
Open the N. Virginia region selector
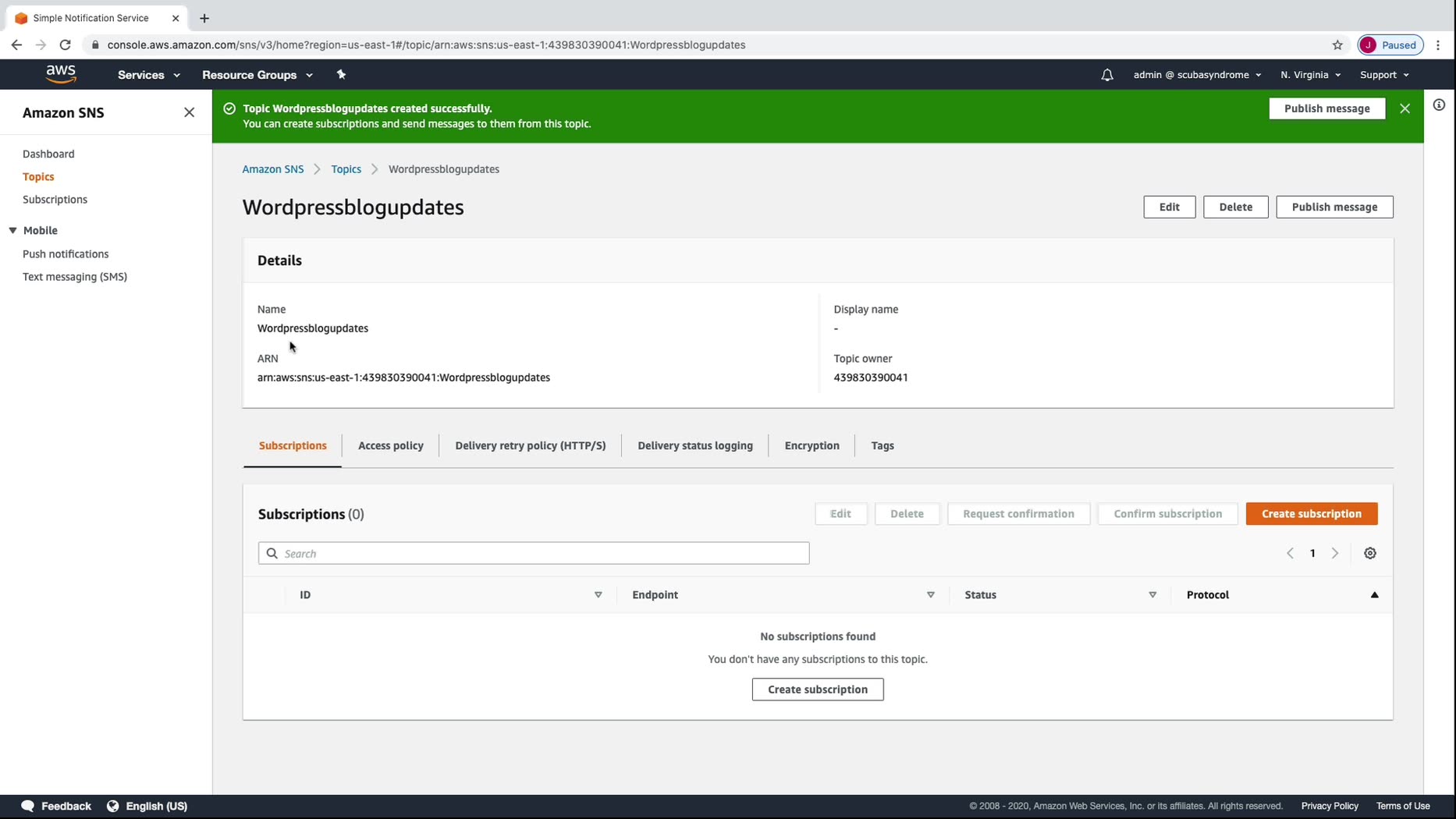tap(1310, 75)
